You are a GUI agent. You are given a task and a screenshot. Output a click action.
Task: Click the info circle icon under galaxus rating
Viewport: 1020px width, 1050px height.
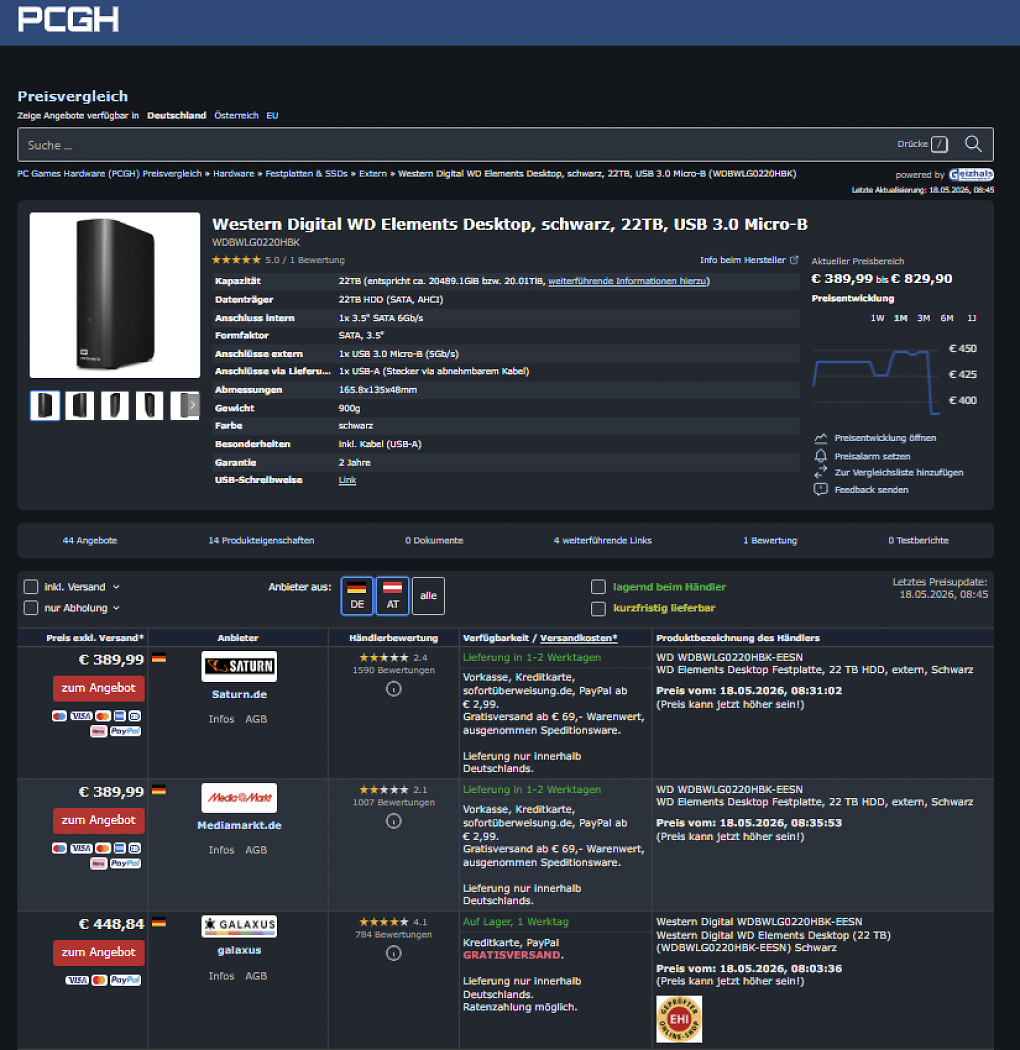tap(394, 953)
